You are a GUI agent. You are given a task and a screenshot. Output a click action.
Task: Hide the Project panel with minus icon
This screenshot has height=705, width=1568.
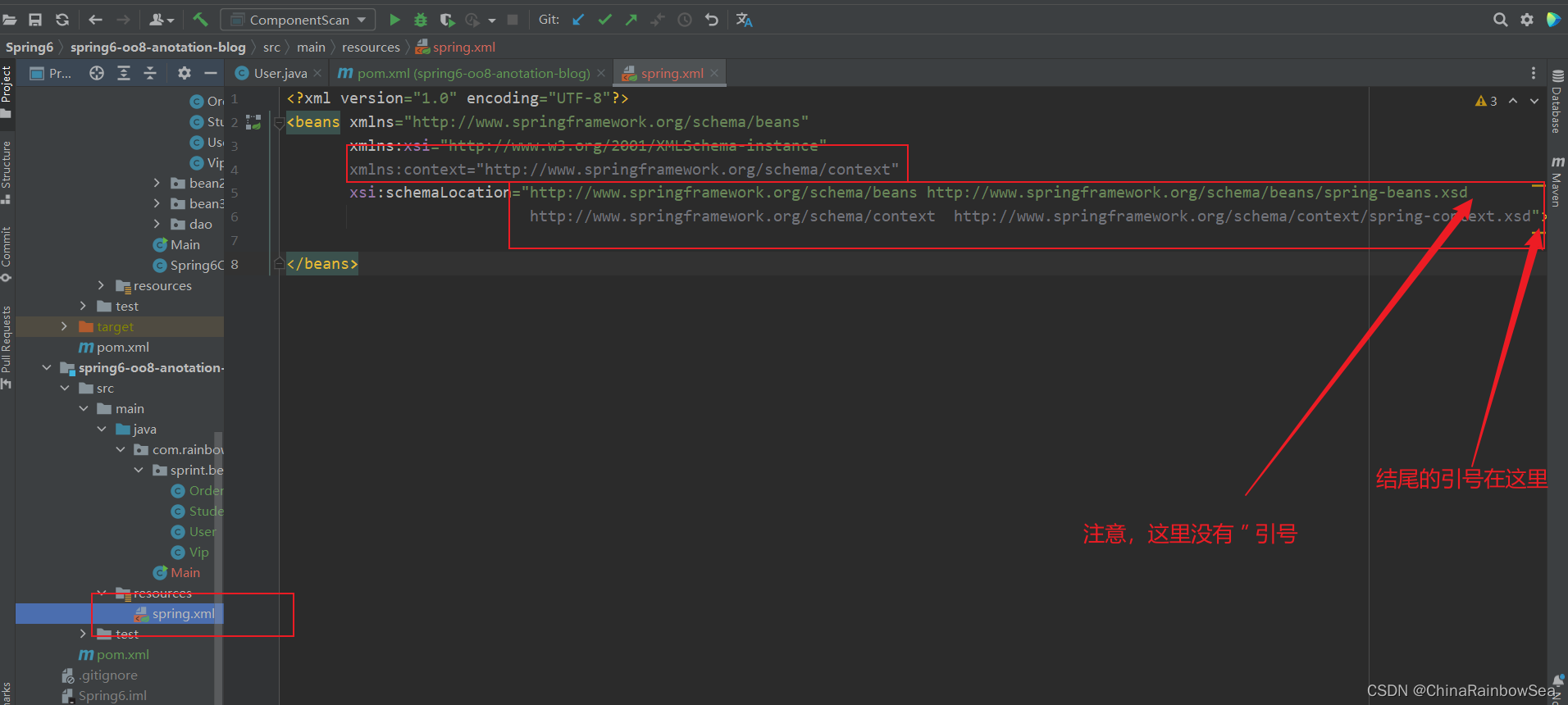click(x=211, y=73)
